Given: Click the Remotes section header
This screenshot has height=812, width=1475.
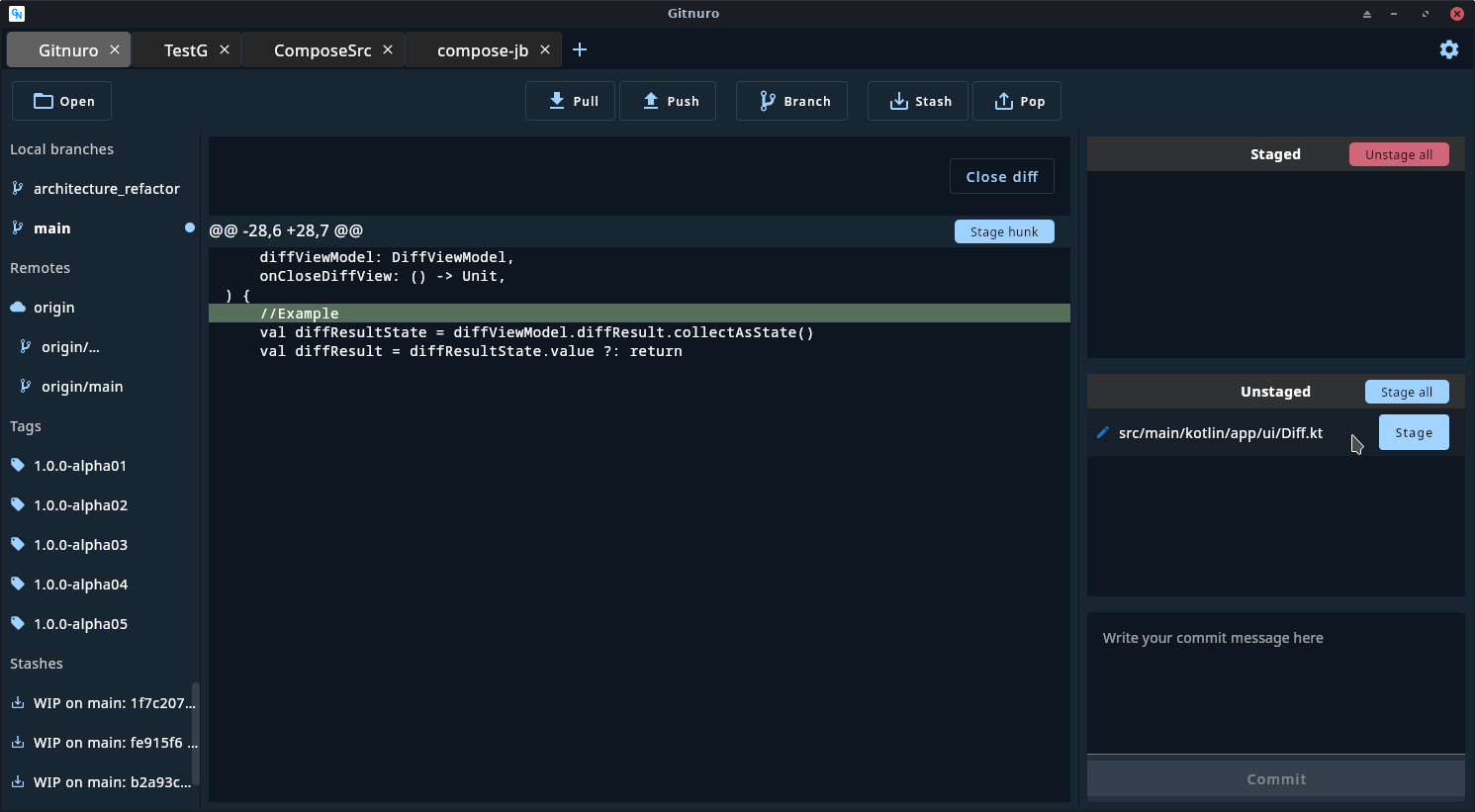Looking at the screenshot, I should [40, 268].
